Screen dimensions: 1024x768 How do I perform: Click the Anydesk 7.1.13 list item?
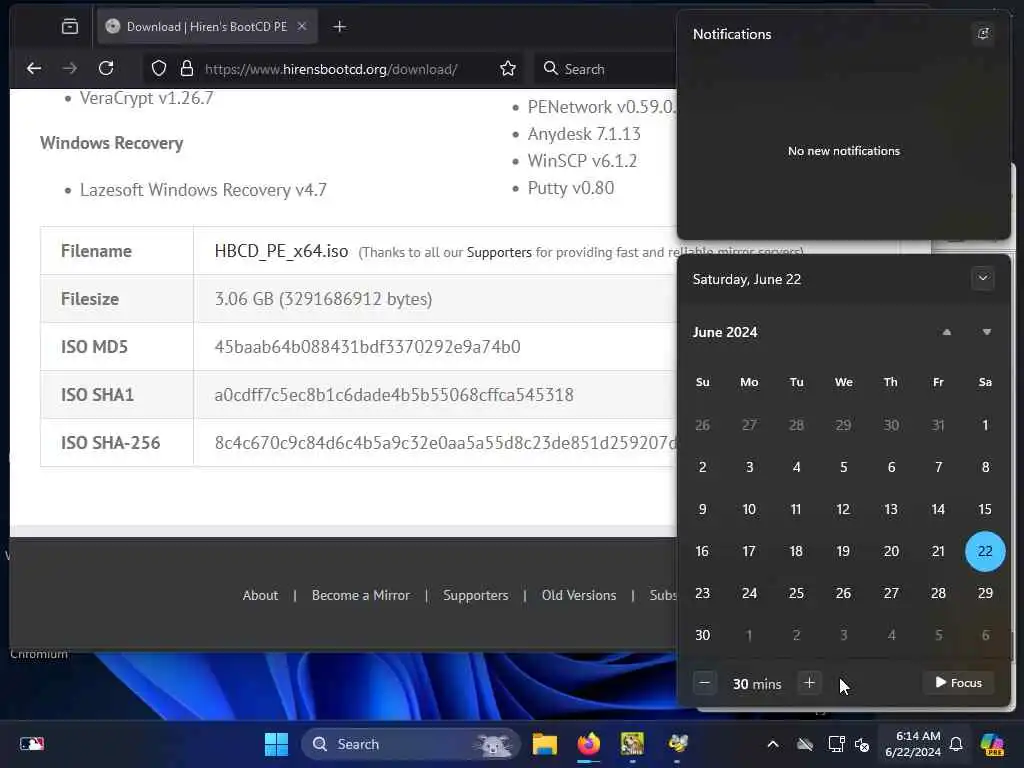(584, 135)
